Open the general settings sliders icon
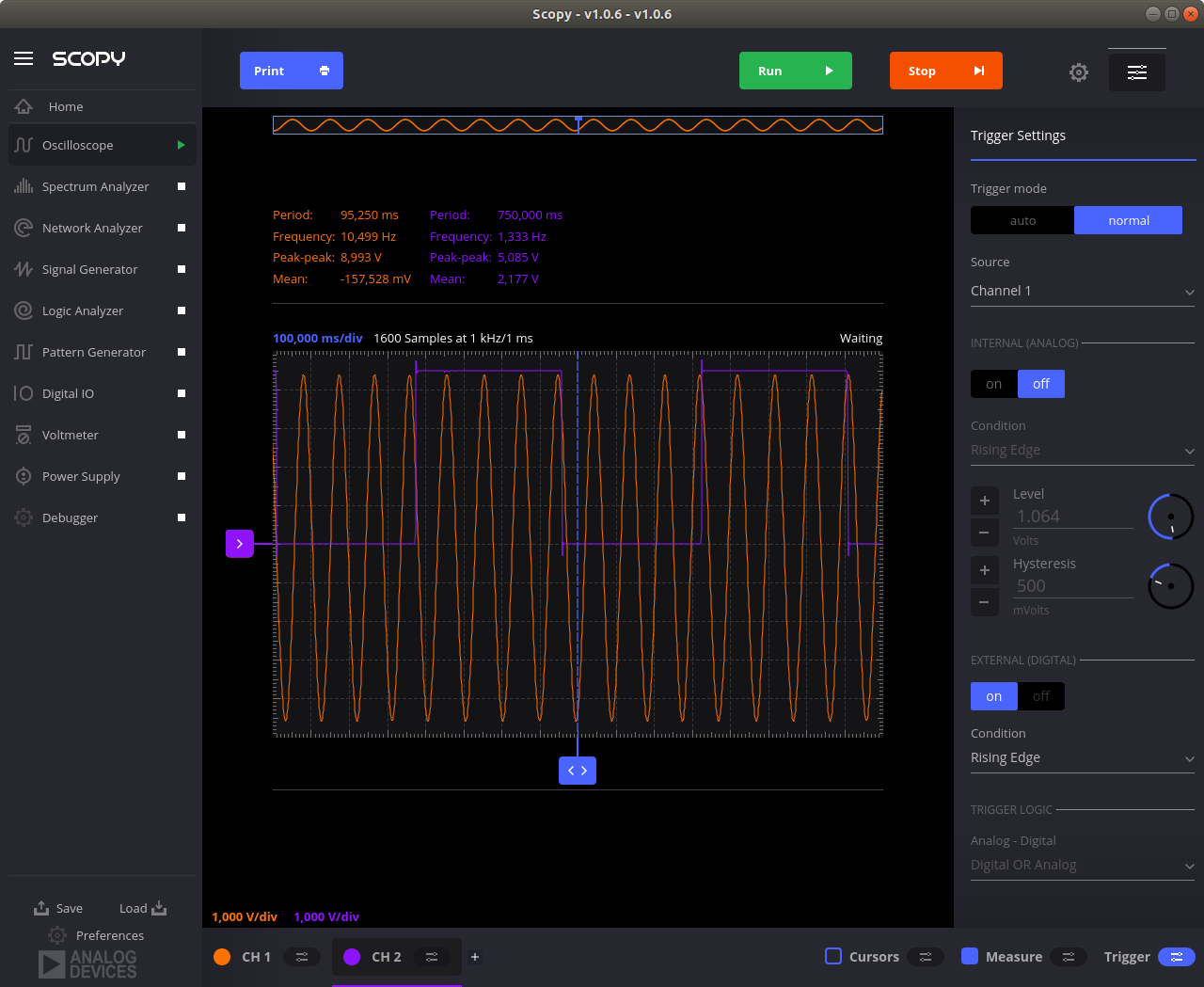The height and width of the screenshot is (987, 1204). coord(1136,72)
